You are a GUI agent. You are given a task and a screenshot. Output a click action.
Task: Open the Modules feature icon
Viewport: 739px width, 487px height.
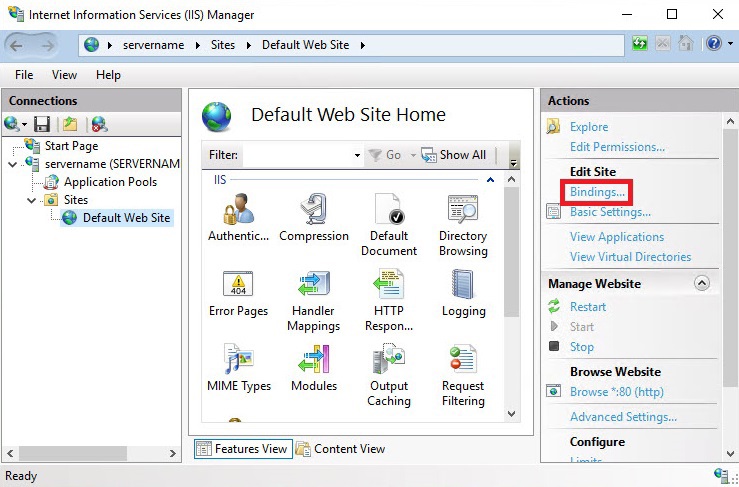click(314, 358)
